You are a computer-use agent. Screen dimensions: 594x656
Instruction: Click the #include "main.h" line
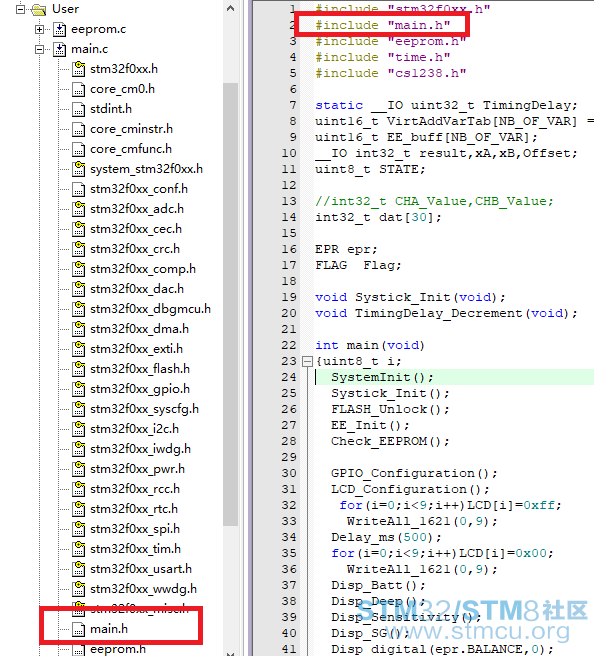382,25
